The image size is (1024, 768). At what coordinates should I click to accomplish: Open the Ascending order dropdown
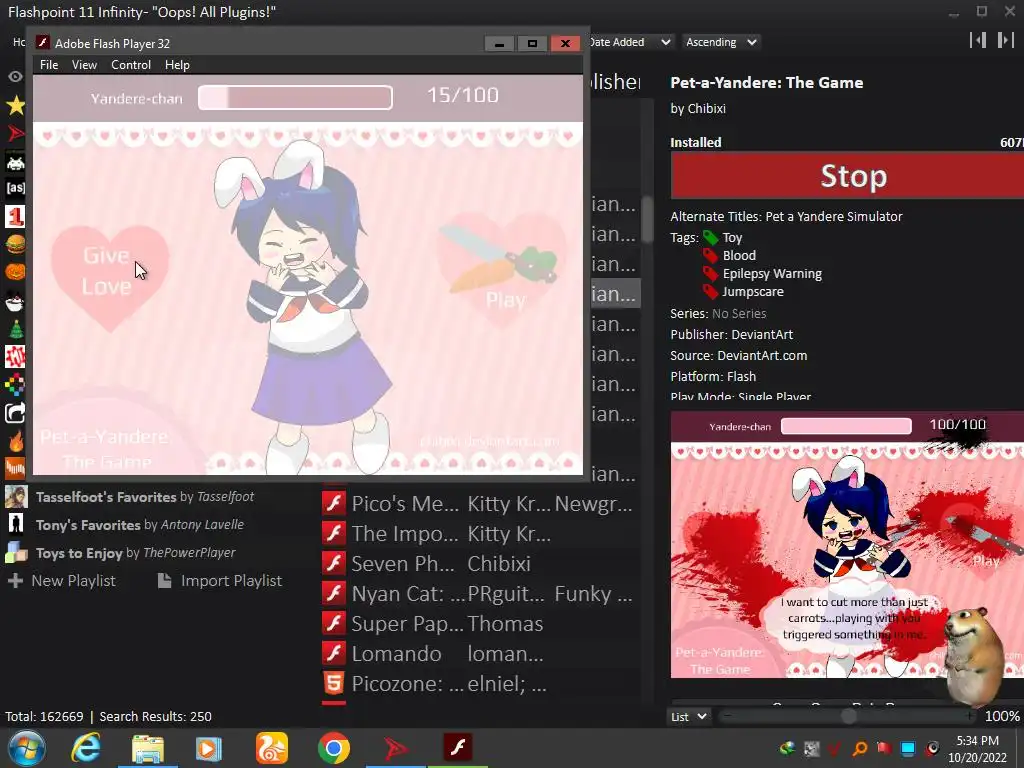pyautogui.click(x=721, y=42)
